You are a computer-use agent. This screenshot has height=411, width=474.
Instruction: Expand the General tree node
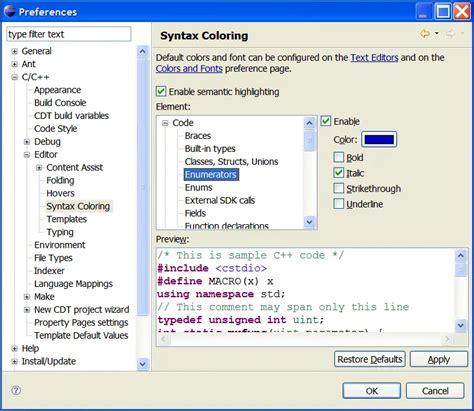pos(14,51)
